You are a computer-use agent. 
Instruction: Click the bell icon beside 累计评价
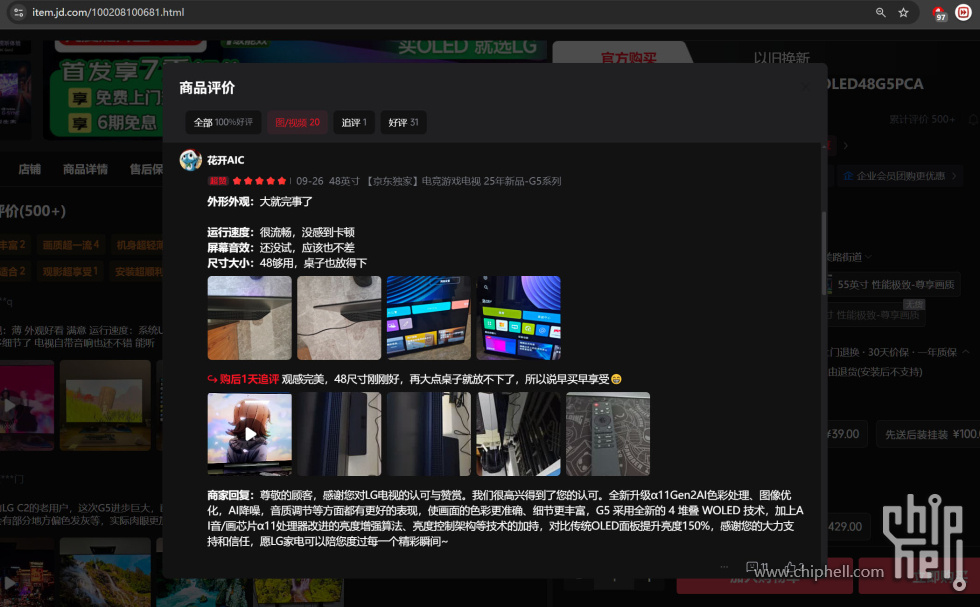pos(973,119)
